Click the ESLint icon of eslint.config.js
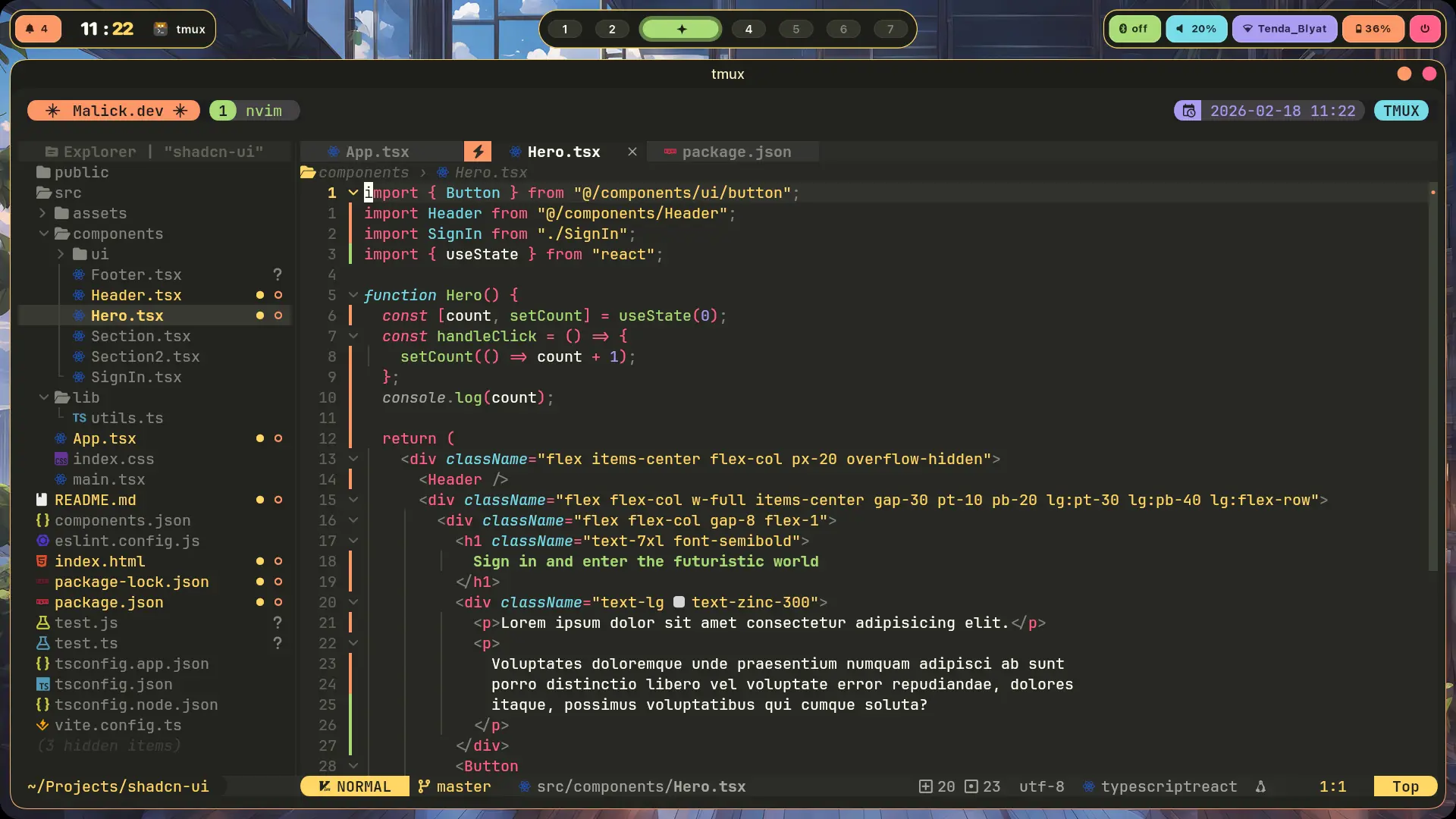The height and width of the screenshot is (819, 1456). click(42, 541)
